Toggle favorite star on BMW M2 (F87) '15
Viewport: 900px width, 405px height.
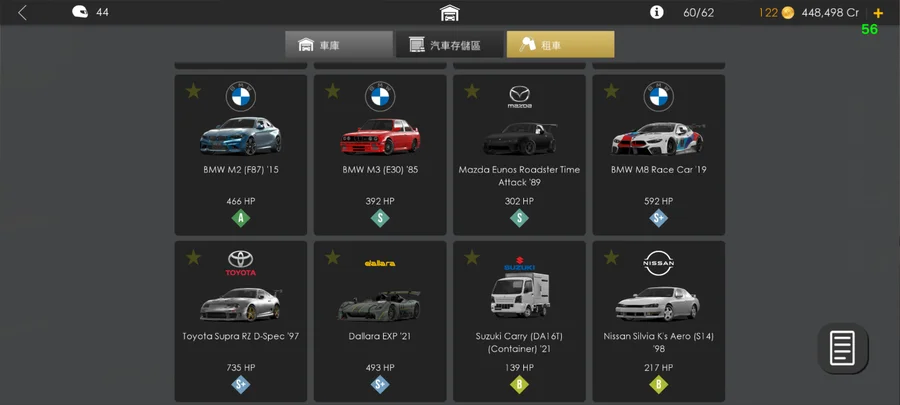point(193,91)
